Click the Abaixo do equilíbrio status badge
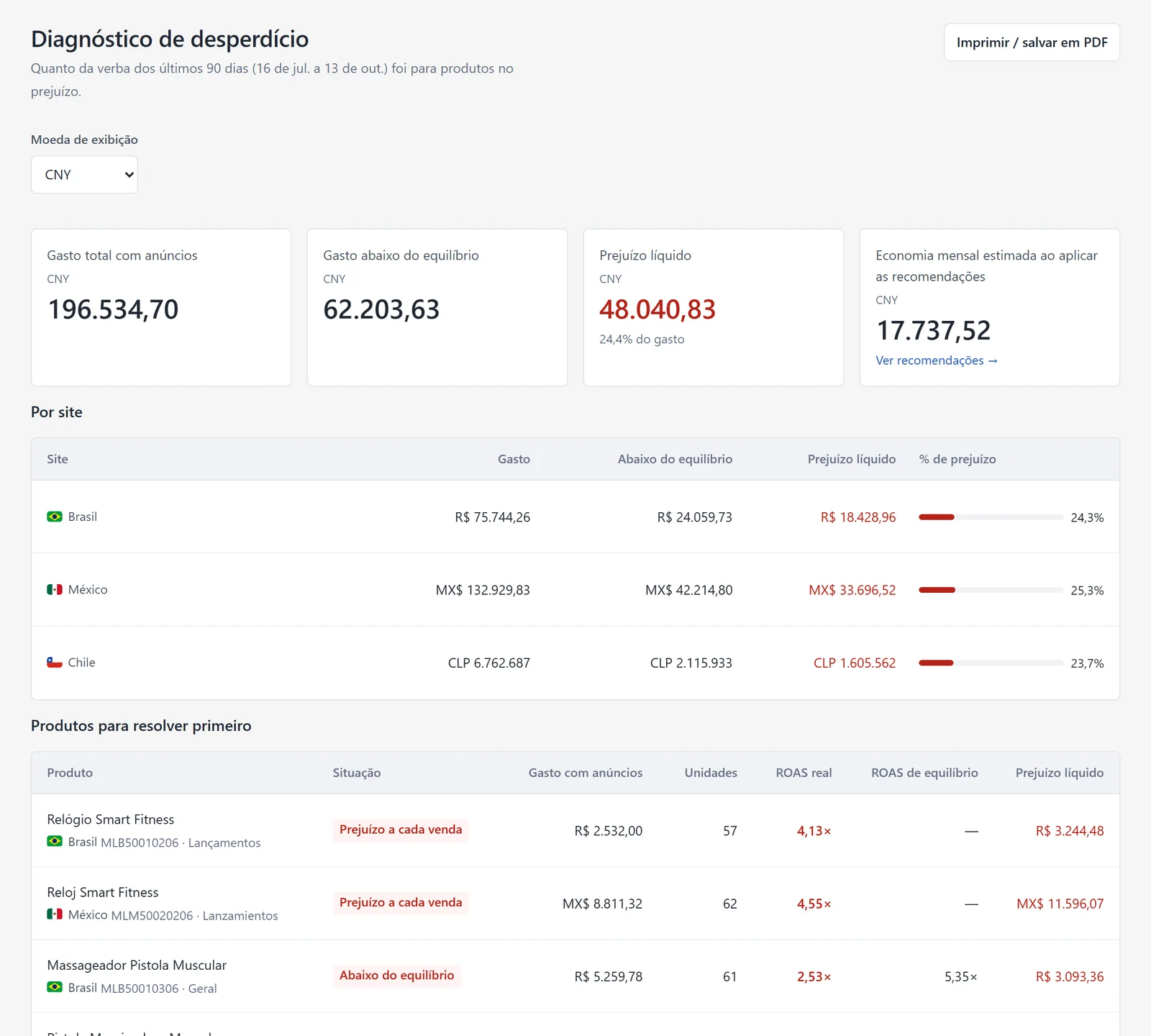The width and height of the screenshot is (1151, 1036). [x=397, y=976]
